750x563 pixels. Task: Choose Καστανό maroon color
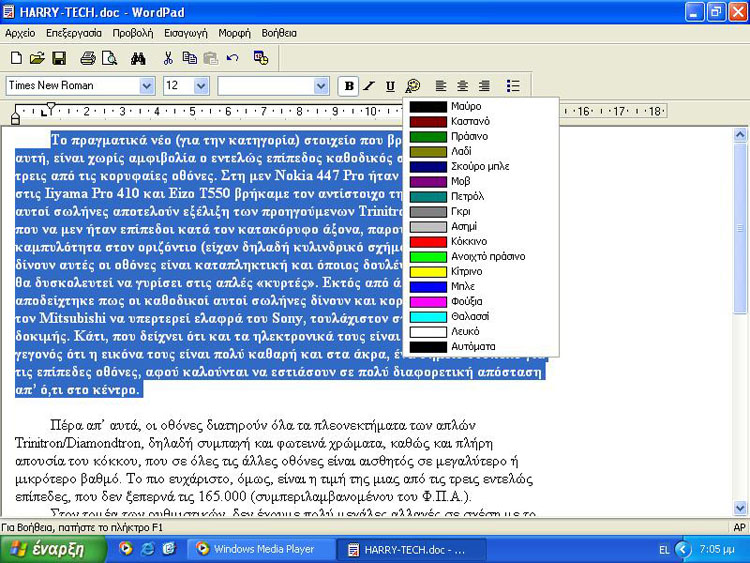click(x=481, y=121)
